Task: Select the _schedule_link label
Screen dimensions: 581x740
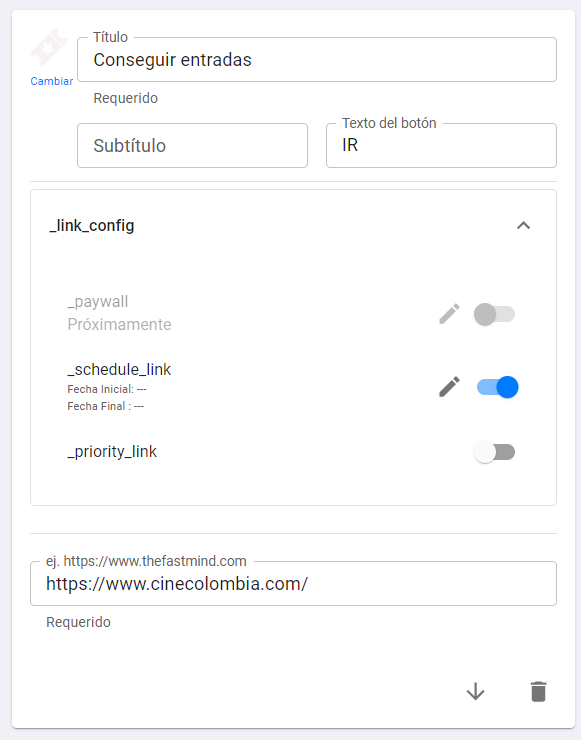Action: (x=119, y=369)
